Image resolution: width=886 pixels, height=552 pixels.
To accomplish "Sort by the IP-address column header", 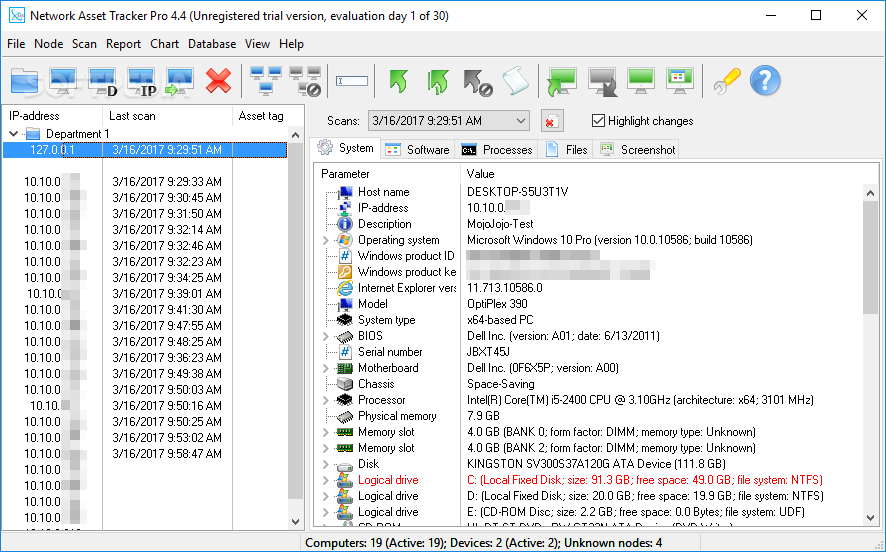I will (x=52, y=116).
